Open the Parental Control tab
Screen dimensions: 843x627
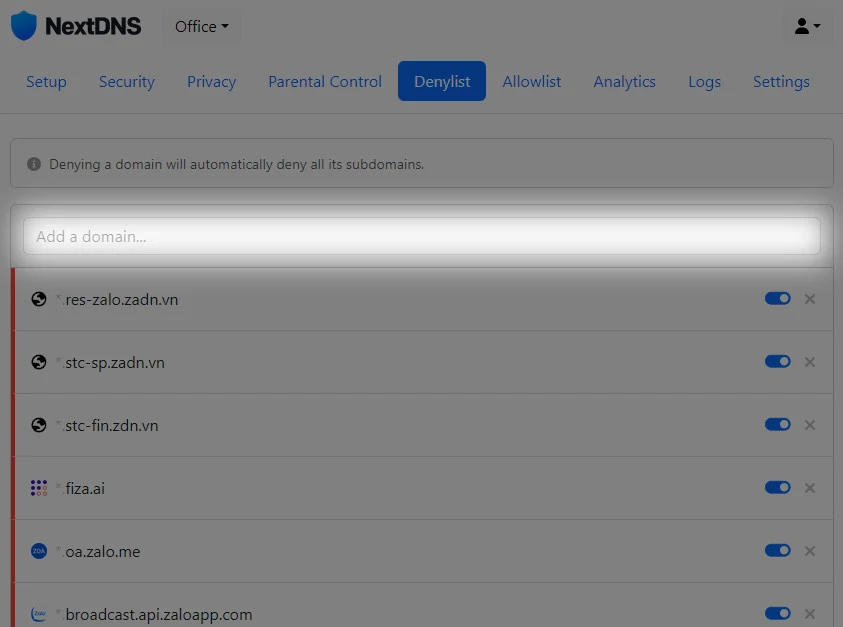(x=325, y=82)
